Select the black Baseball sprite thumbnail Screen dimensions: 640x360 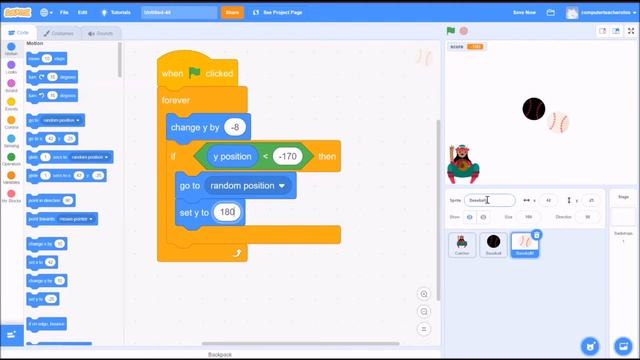pyautogui.click(x=493, y=244)
